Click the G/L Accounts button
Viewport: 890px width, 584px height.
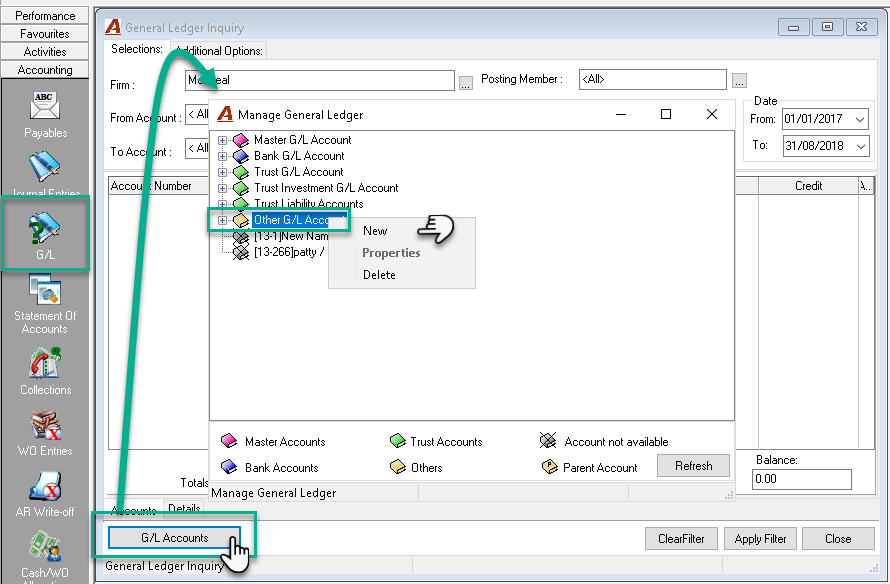[x=174, y=537]
